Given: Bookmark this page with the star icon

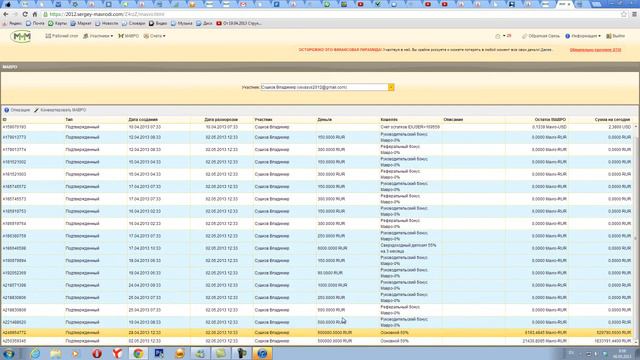Looking at the screenshot, I should click(624, 14).
